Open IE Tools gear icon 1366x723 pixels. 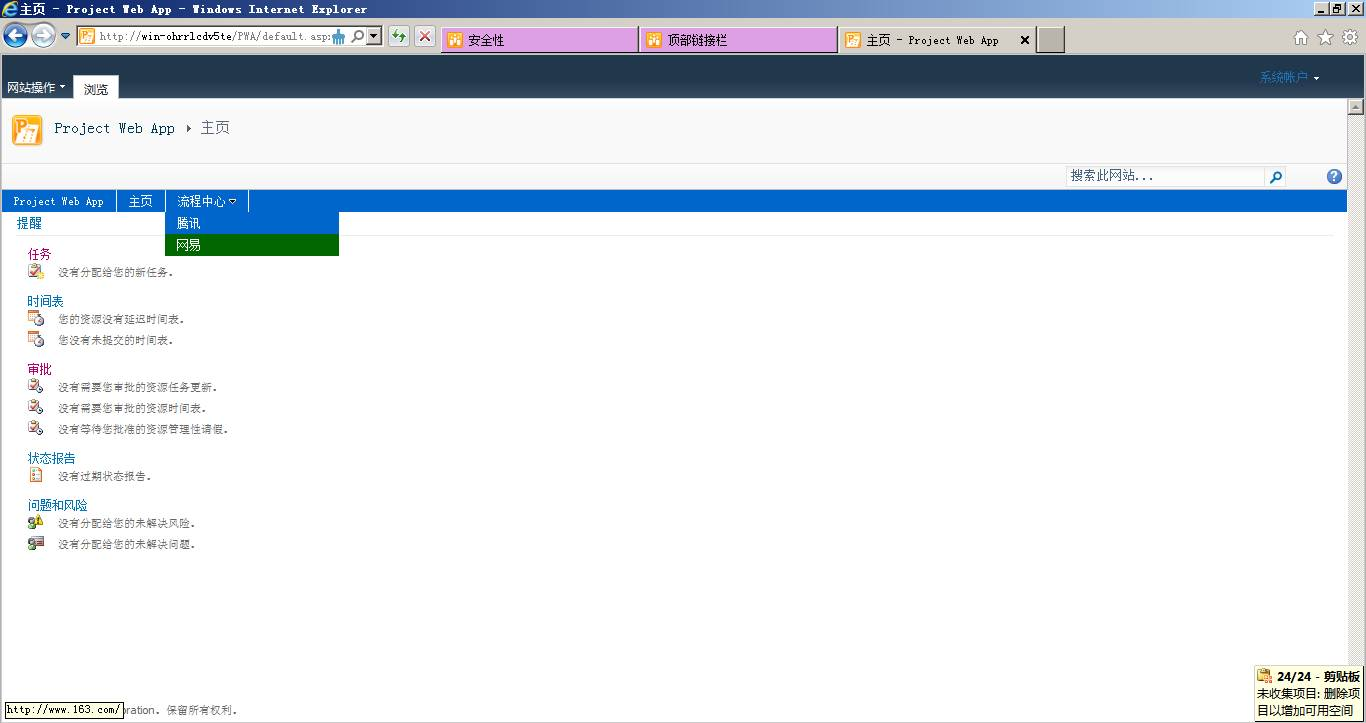pyautogui.click(x=1350, y=37)
